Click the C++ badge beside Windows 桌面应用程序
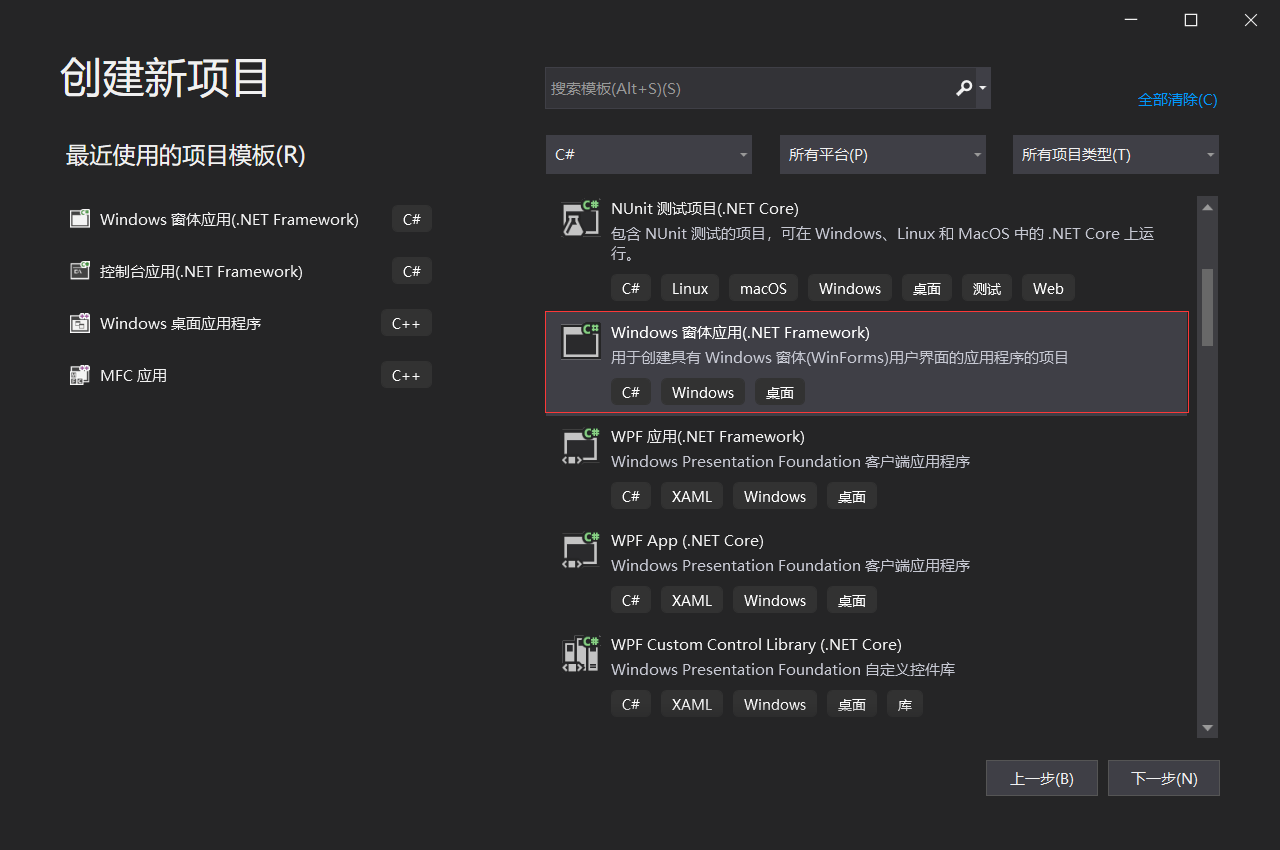The image size is (1280, 850). point(406,323)
